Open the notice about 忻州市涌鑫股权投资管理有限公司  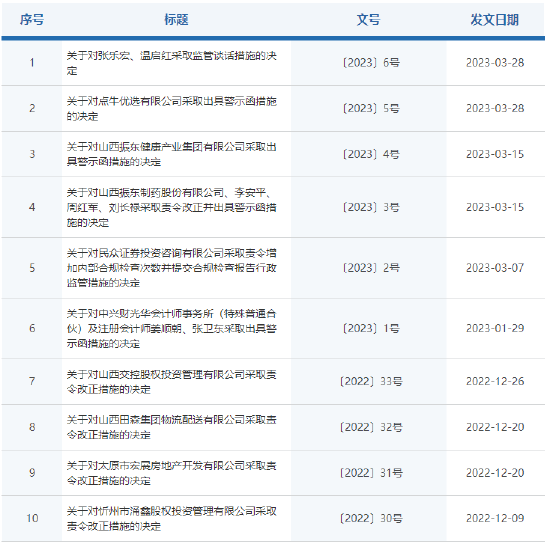pyautogui.click(x=172, y=518)
